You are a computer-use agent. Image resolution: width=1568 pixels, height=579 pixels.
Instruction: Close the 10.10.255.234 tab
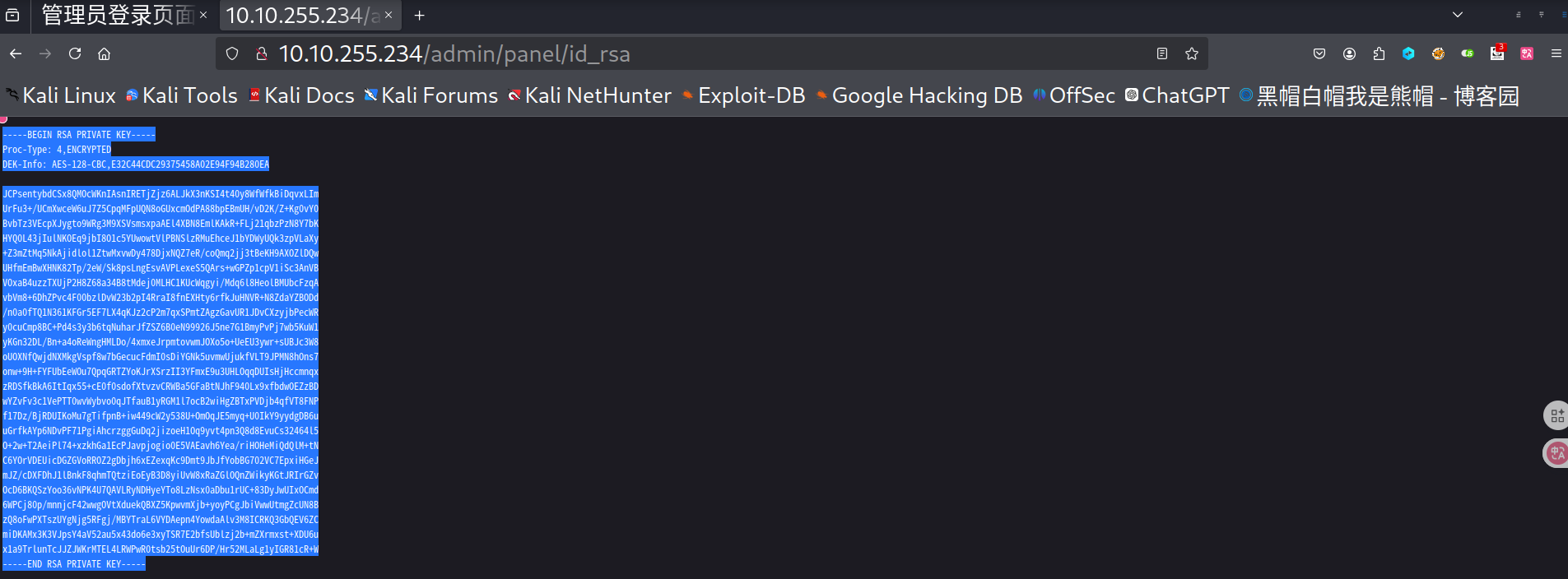point(389,15)
